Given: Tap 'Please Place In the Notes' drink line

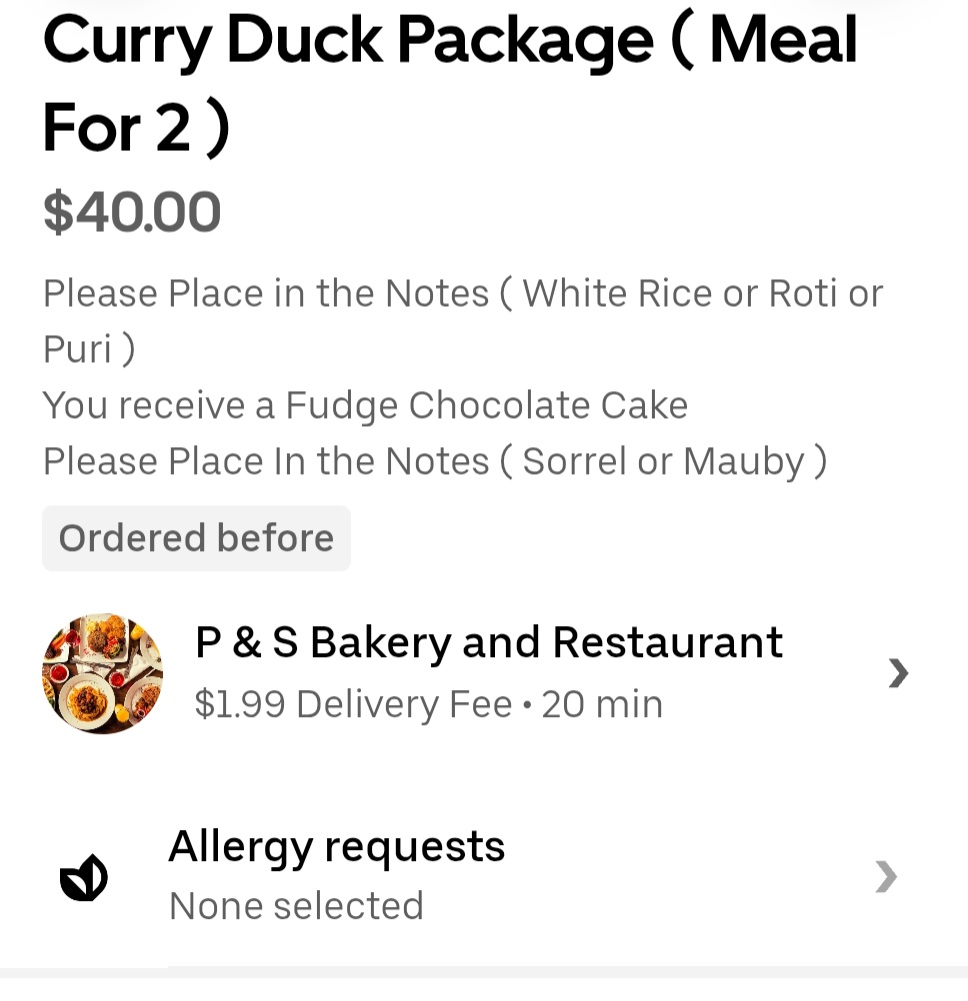Looking at the screenshot, I should pyautogui.click(x=266, y=461).
